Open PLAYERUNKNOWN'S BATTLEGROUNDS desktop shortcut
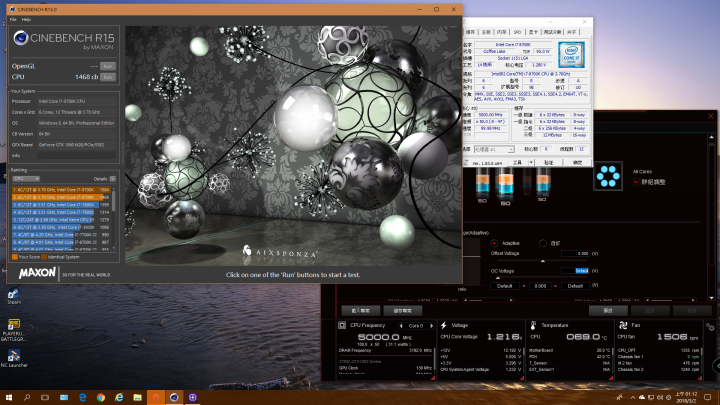 click(14, 330)
